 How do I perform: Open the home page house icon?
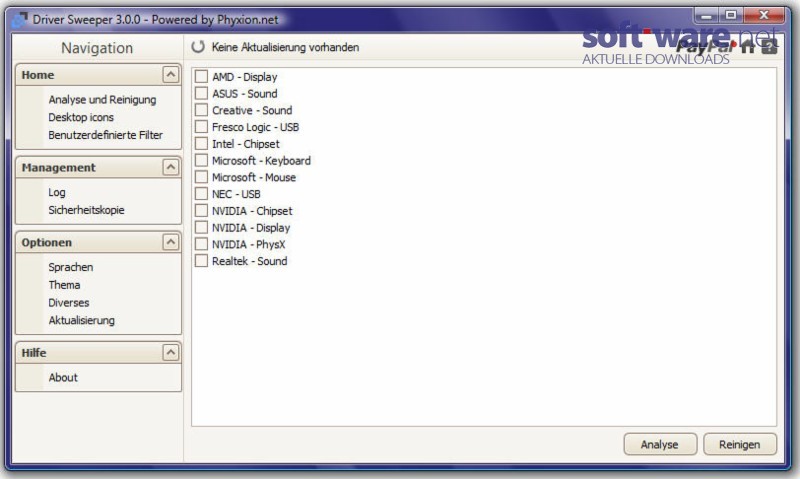(x=748, y=47)
